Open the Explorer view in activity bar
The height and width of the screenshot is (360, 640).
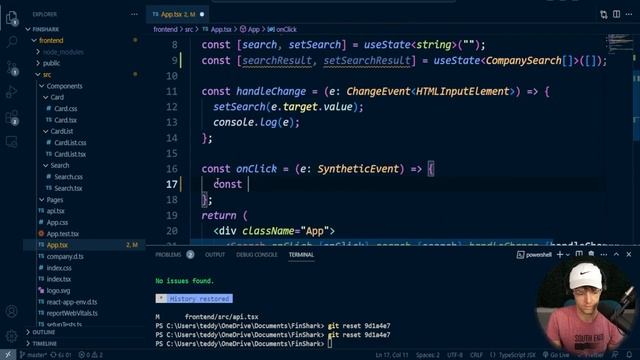point(11,18)
